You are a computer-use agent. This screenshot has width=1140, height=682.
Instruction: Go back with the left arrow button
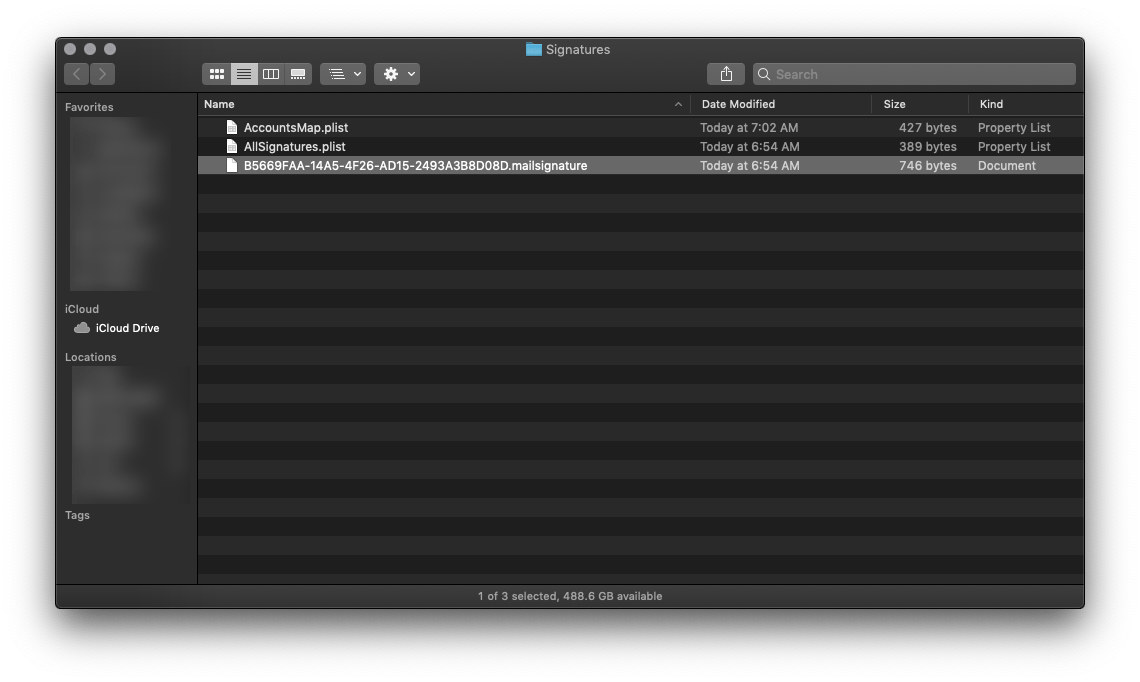[x=77, y=74]
